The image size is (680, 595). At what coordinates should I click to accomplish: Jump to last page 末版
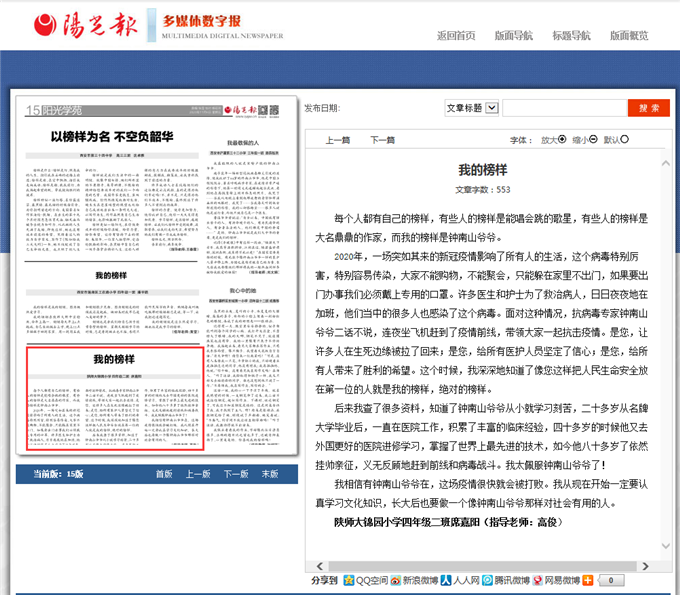[270, 474]
